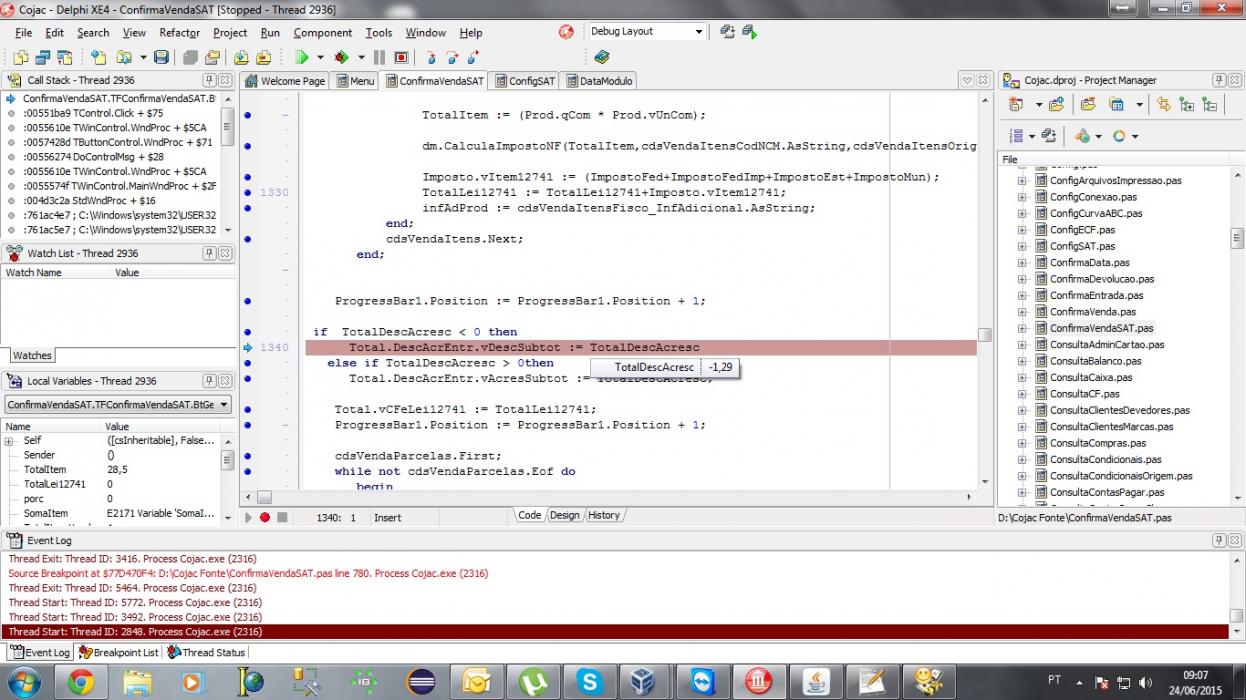Expand the ConsultaCaixa.pas tree node
This screenshot has width=1246, height=700.
coord(1022,377)
